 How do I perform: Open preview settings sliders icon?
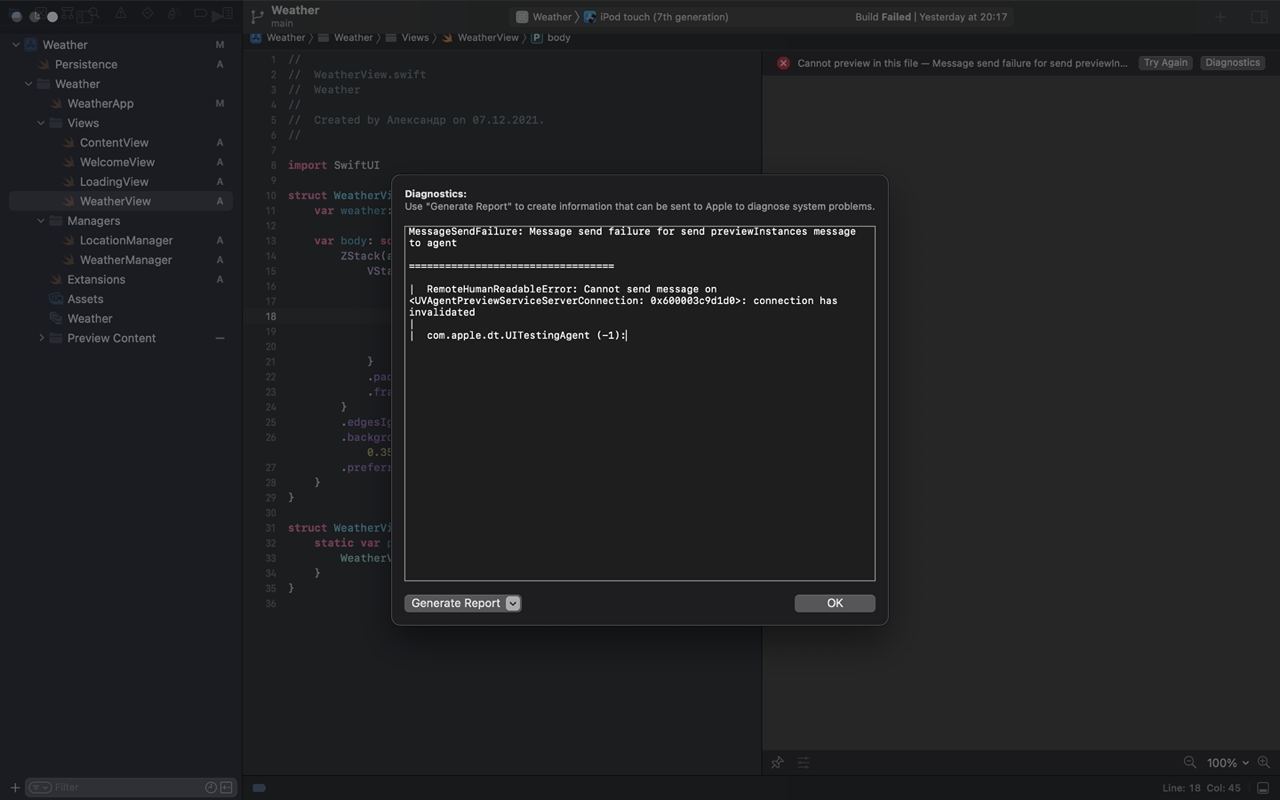(803, 763)
